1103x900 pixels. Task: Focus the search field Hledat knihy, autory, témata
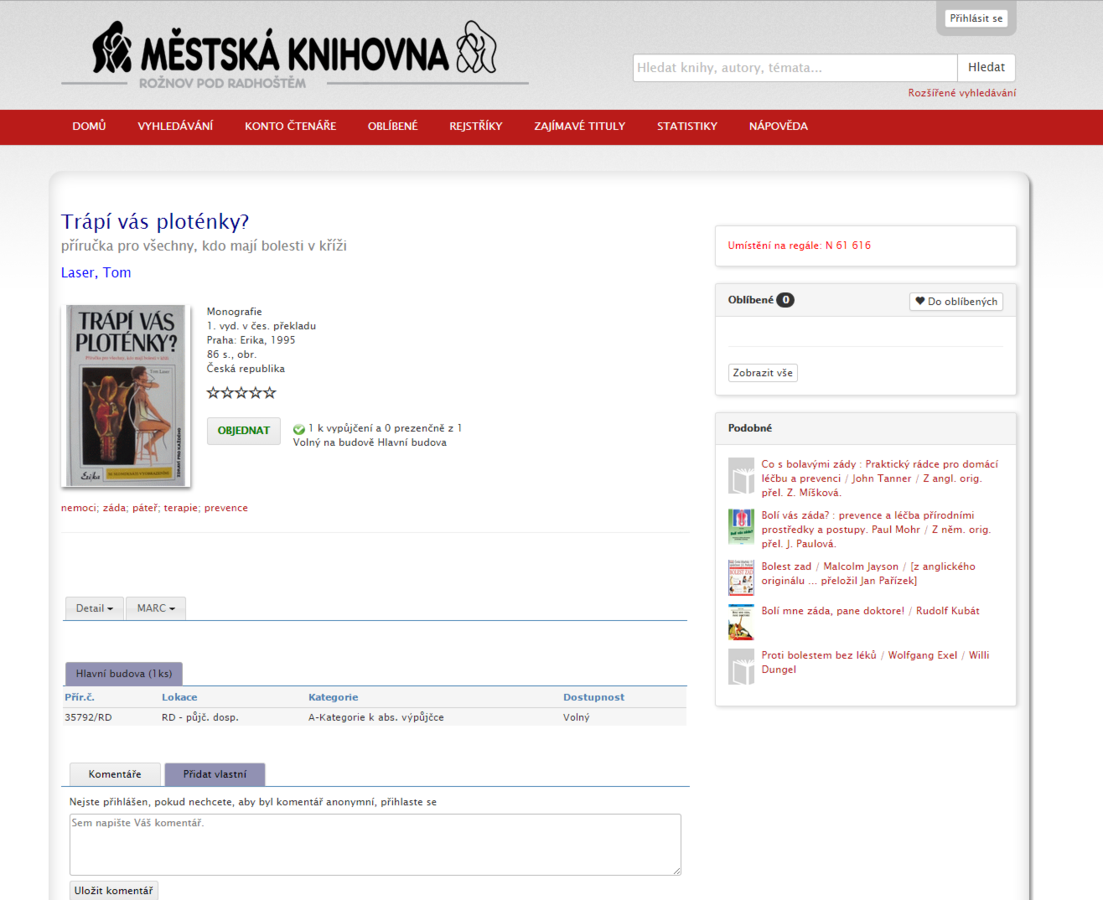[795, 68]
